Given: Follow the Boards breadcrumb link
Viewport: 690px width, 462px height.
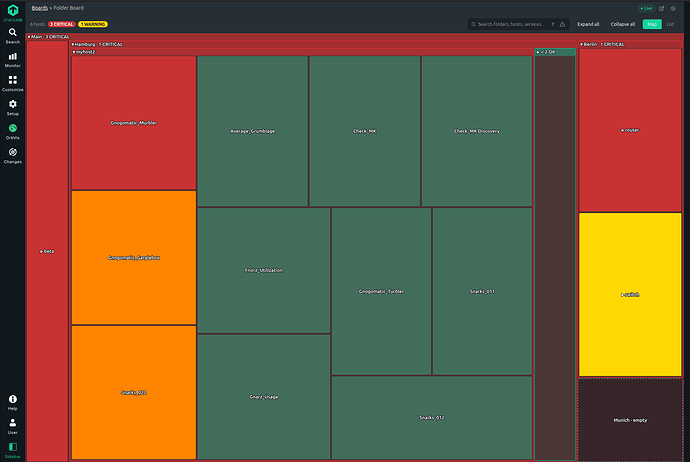Looking at the screenshot, I should [x=40, y=8].
